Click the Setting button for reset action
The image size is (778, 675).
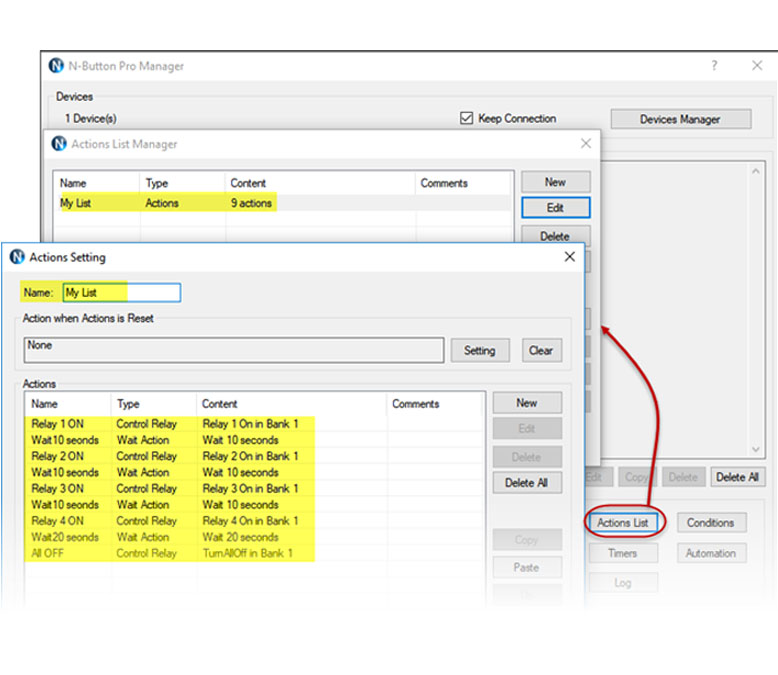pos(480,350)
